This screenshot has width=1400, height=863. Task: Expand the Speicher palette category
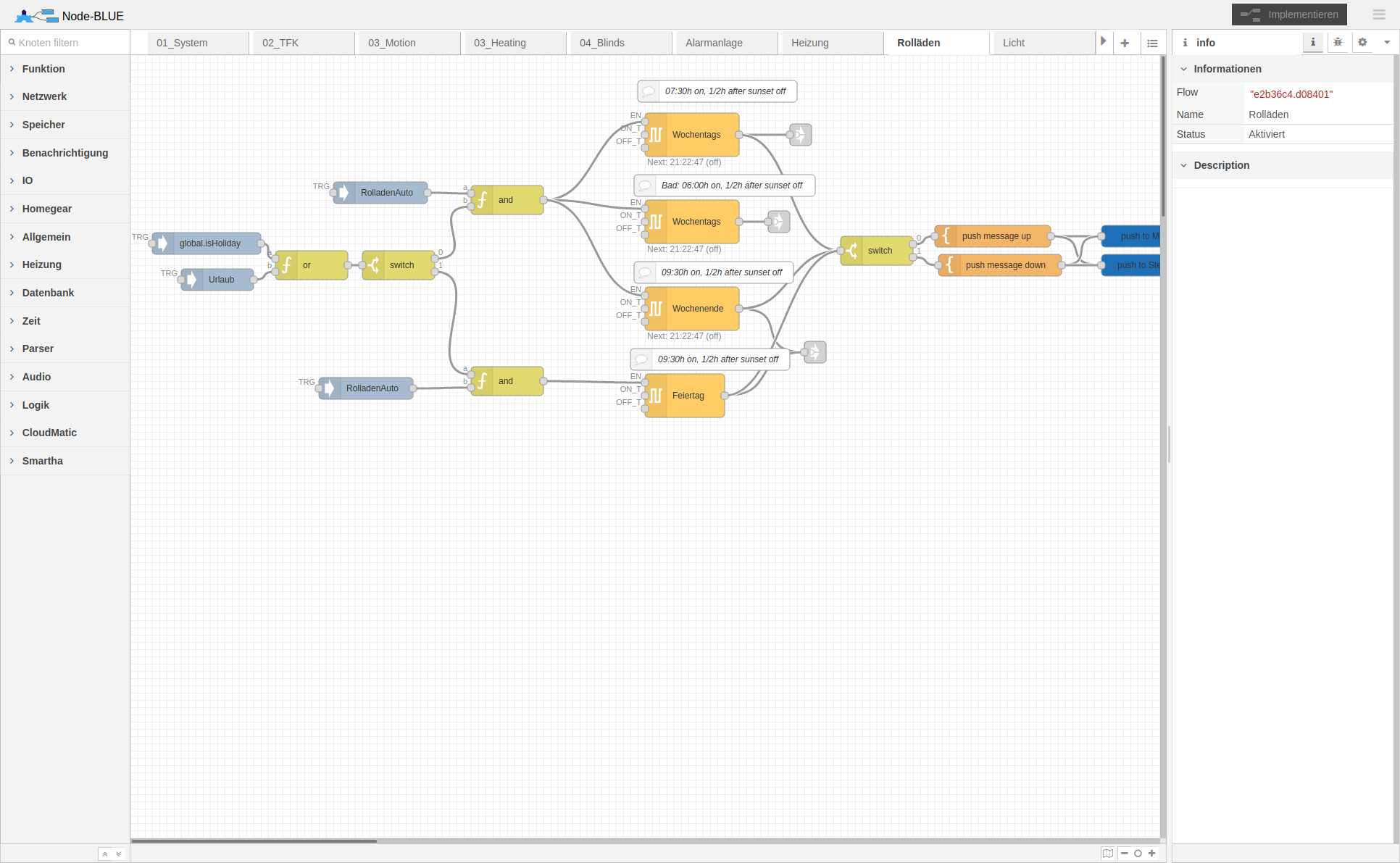65,125
